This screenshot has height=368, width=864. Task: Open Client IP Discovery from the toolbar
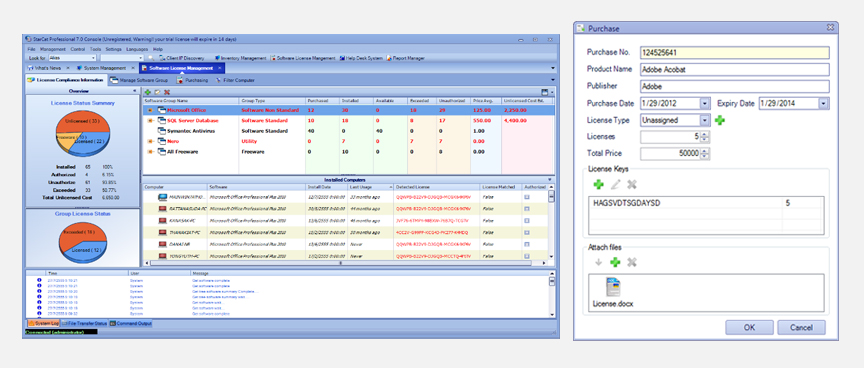click(181, 57)
